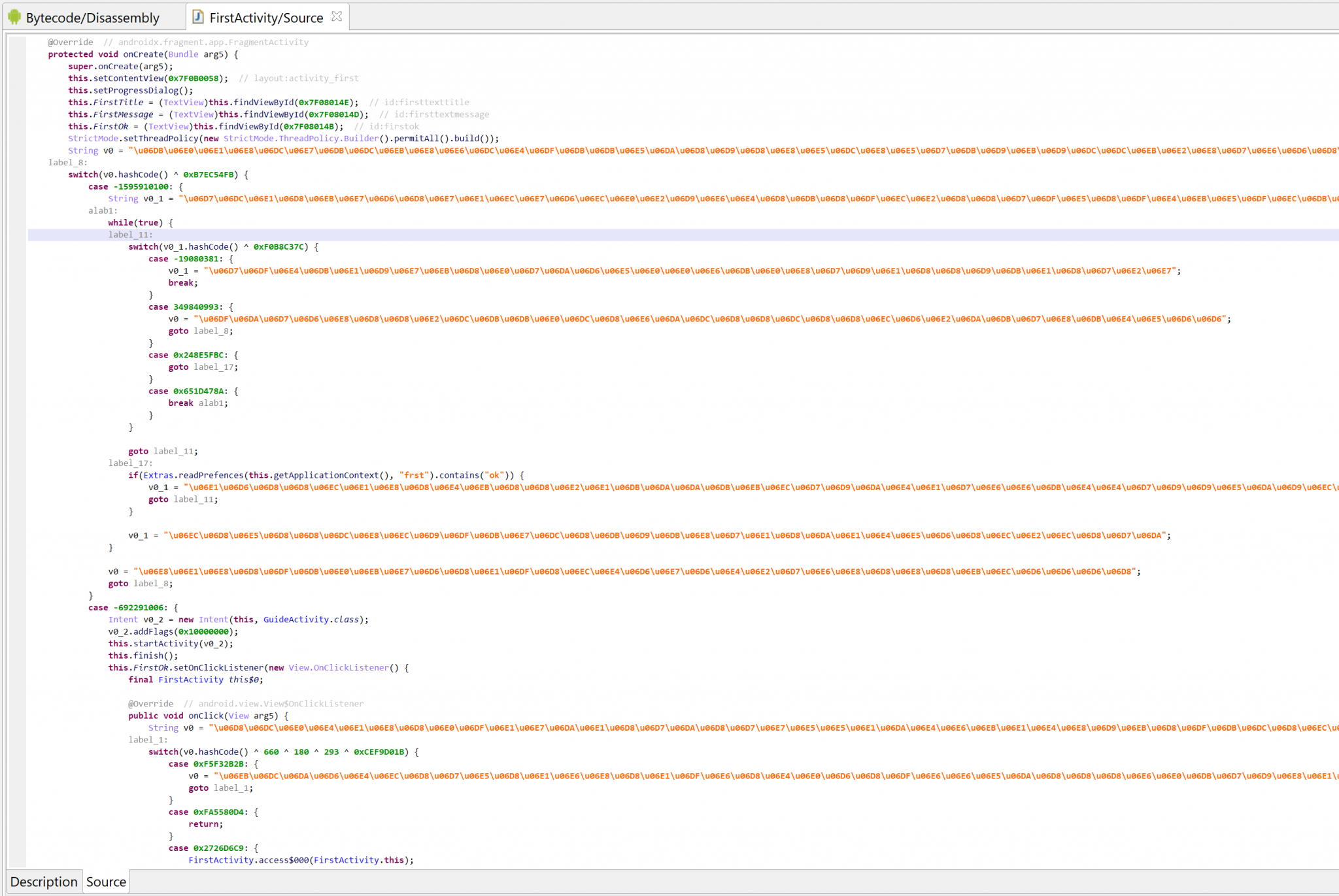The width and height of the screenshot is (1339, 896).
Task: Click the FirstOk field reference
Action: pos(112,126)
